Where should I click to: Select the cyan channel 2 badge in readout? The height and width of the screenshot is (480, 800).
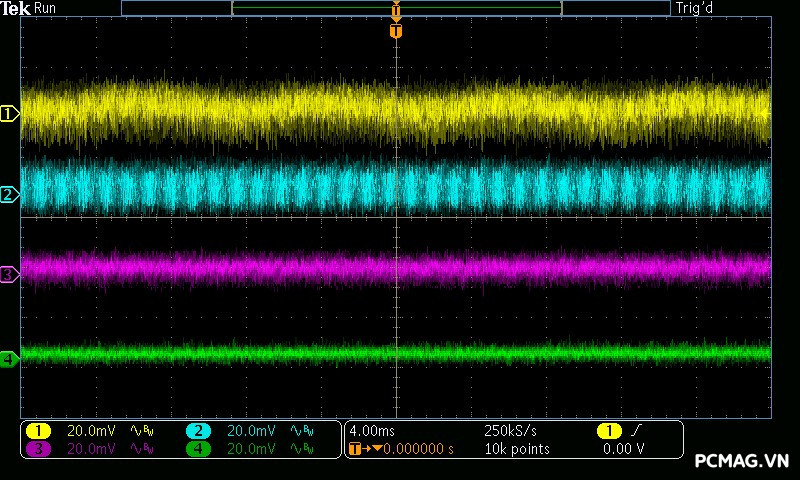[x=199, y=431]
